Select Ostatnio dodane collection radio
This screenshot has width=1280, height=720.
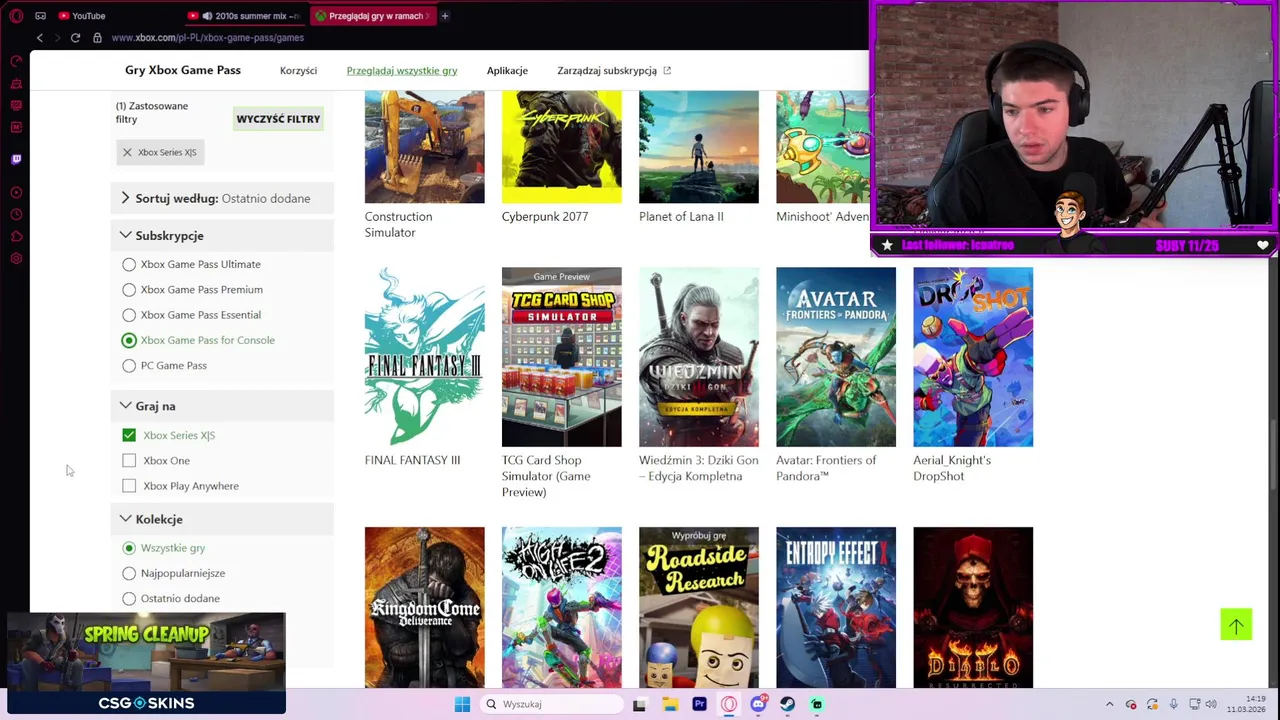coord(129,599)
